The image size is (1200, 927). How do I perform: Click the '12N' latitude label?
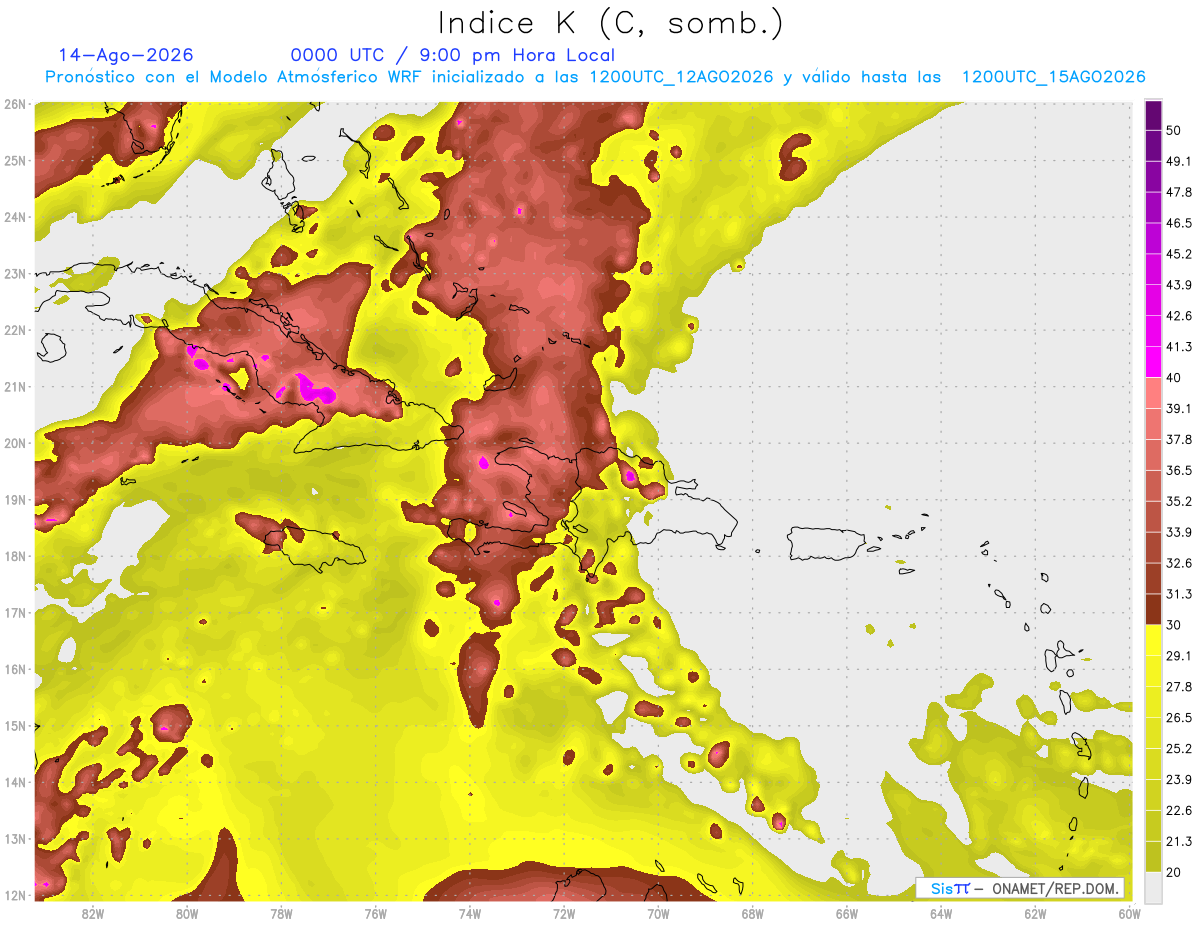[x=15, y=895]
